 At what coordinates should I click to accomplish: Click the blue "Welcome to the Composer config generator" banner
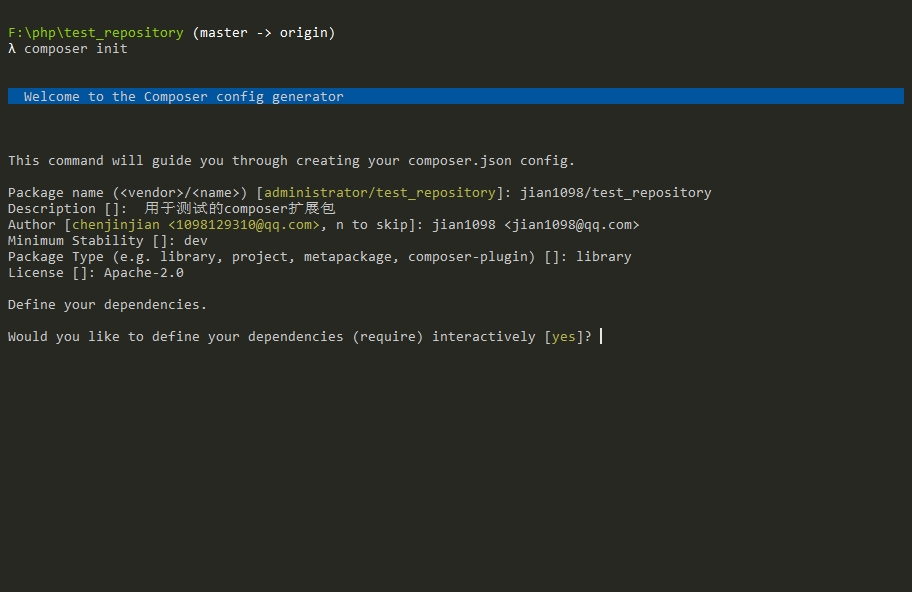[x=455, y=97]
